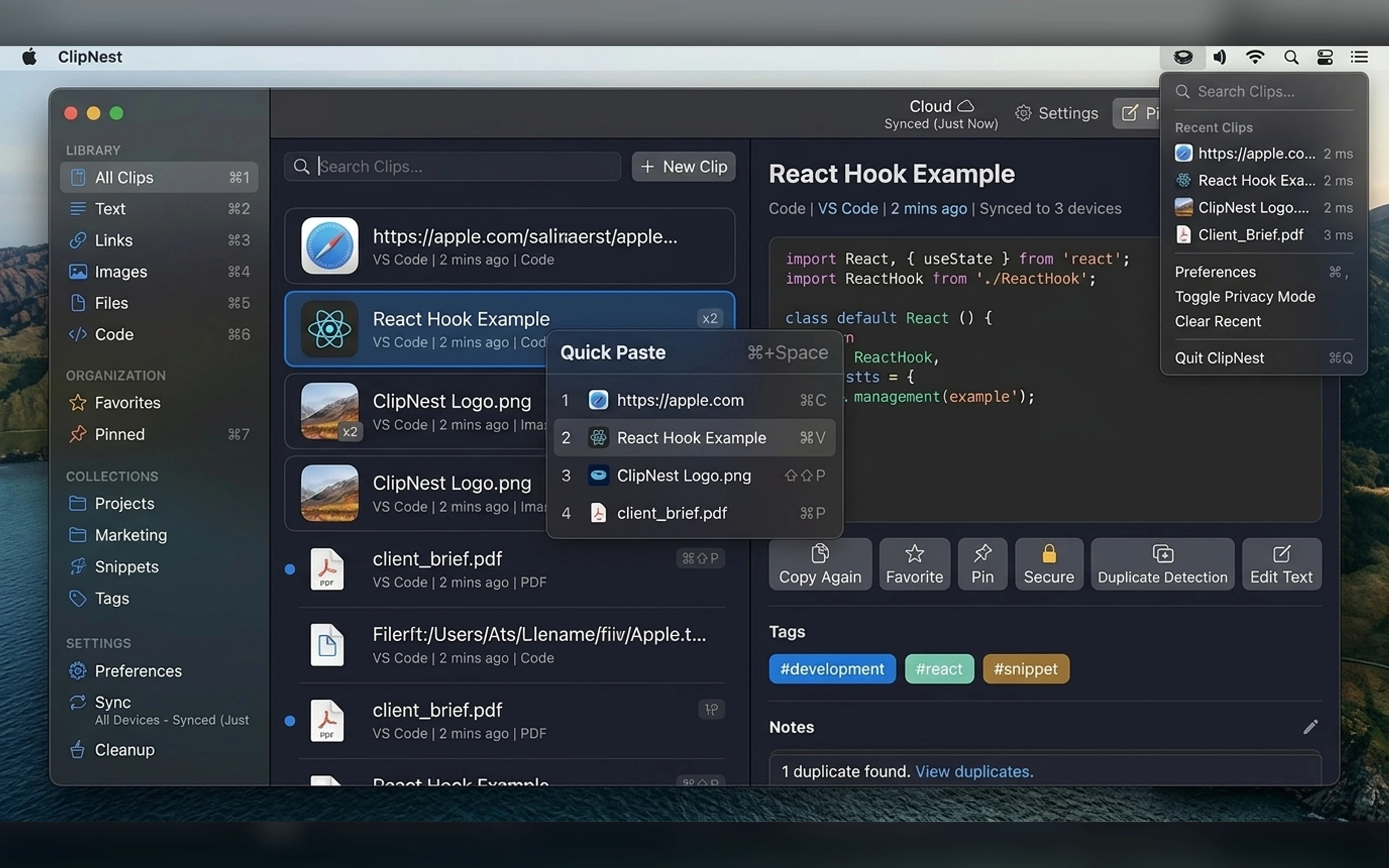The width and height of the screenshot is (1389, 868).
Task: Click the #snippet tag
Action: point(1026,669)
